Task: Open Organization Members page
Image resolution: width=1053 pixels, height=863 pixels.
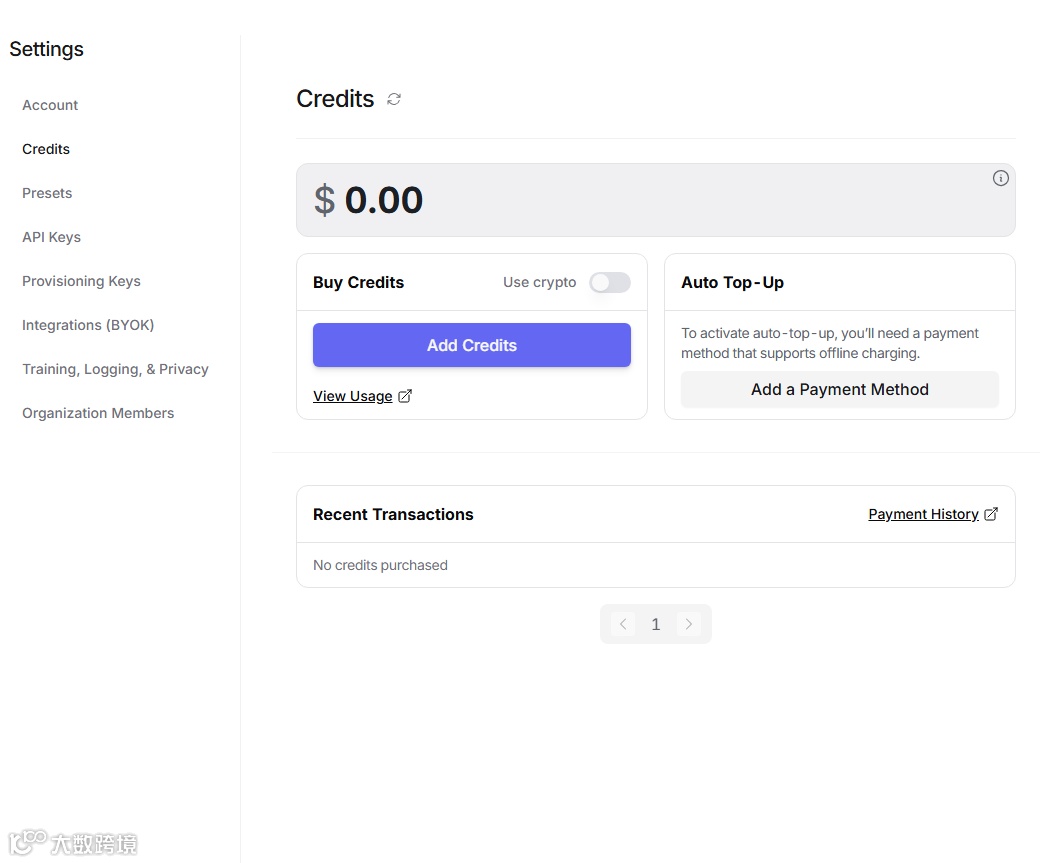Action: pyautogui.click(x=98, y=413)
